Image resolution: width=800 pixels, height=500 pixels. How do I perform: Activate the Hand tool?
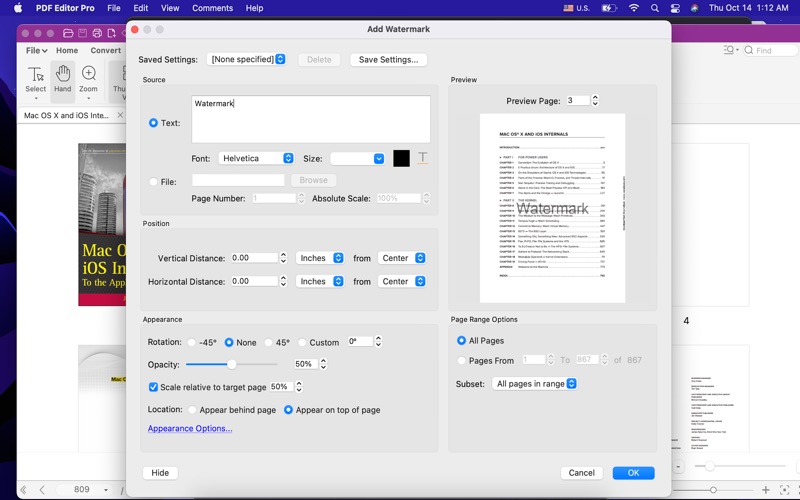tap(63, 81)
